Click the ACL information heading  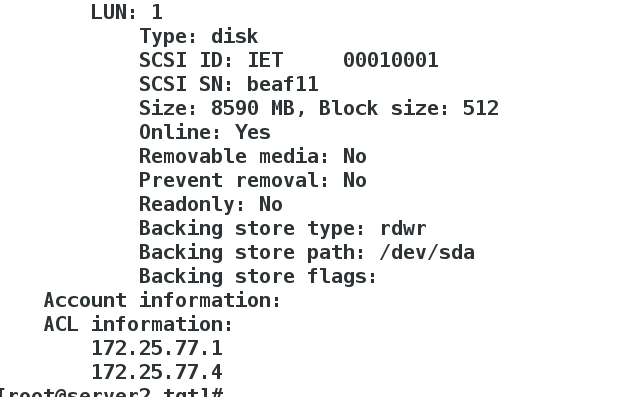(x=138, y=325)
